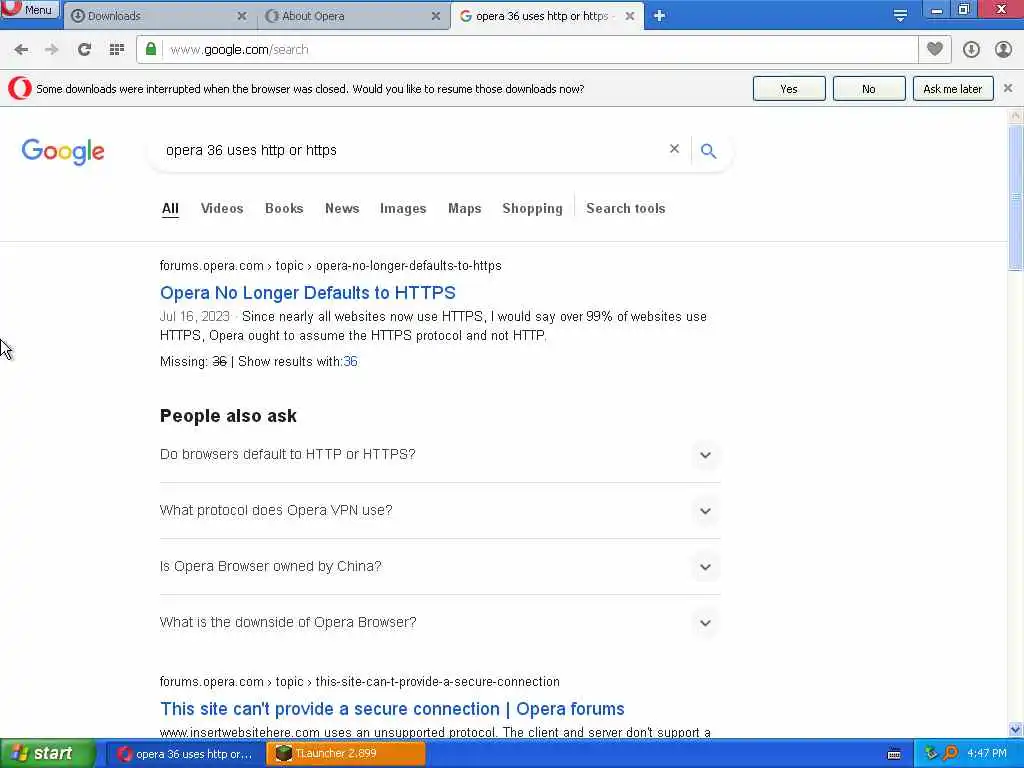Click the keyboard icon in taskbar
The height and width of the screenshot is (768, 1024).
pyautogui.click(x=894, y=754)
